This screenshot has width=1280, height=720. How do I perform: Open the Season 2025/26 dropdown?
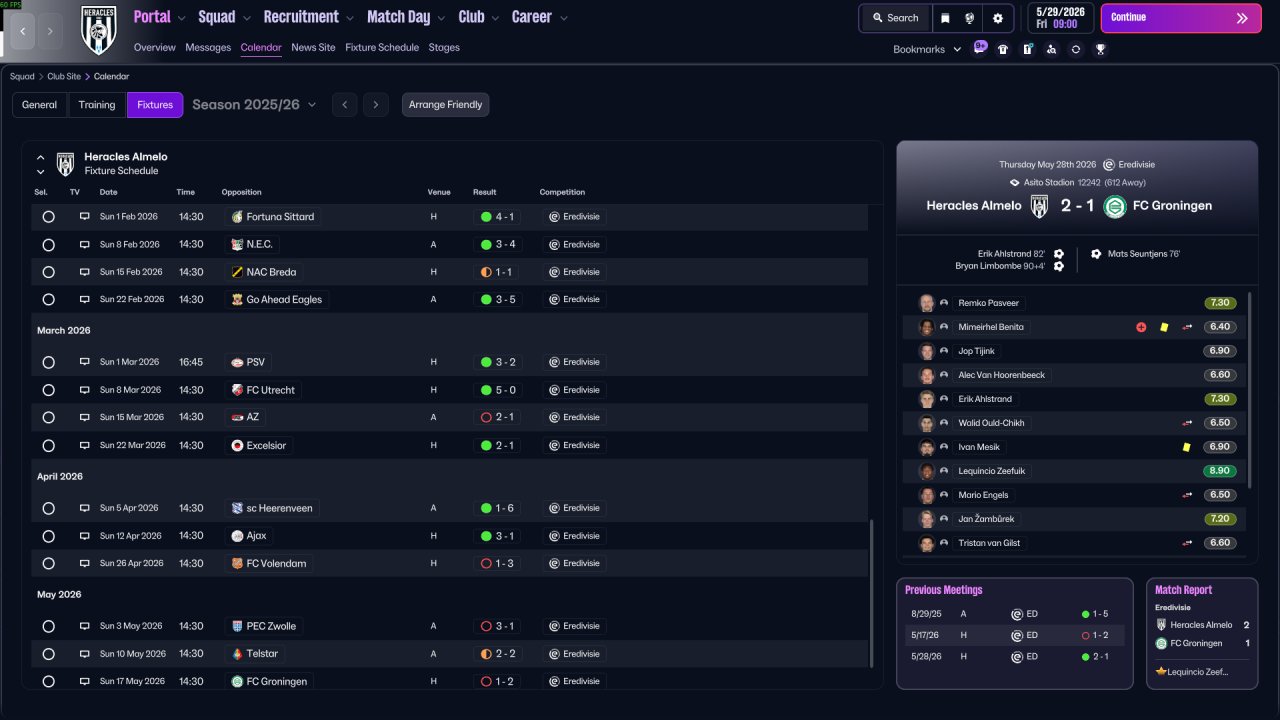(254, 105)
